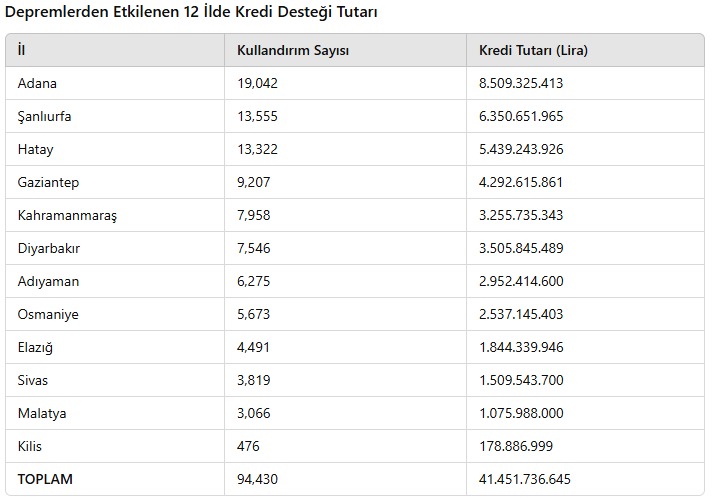
Task: Select the Hatay cell
Action: (x=36, y=149)
